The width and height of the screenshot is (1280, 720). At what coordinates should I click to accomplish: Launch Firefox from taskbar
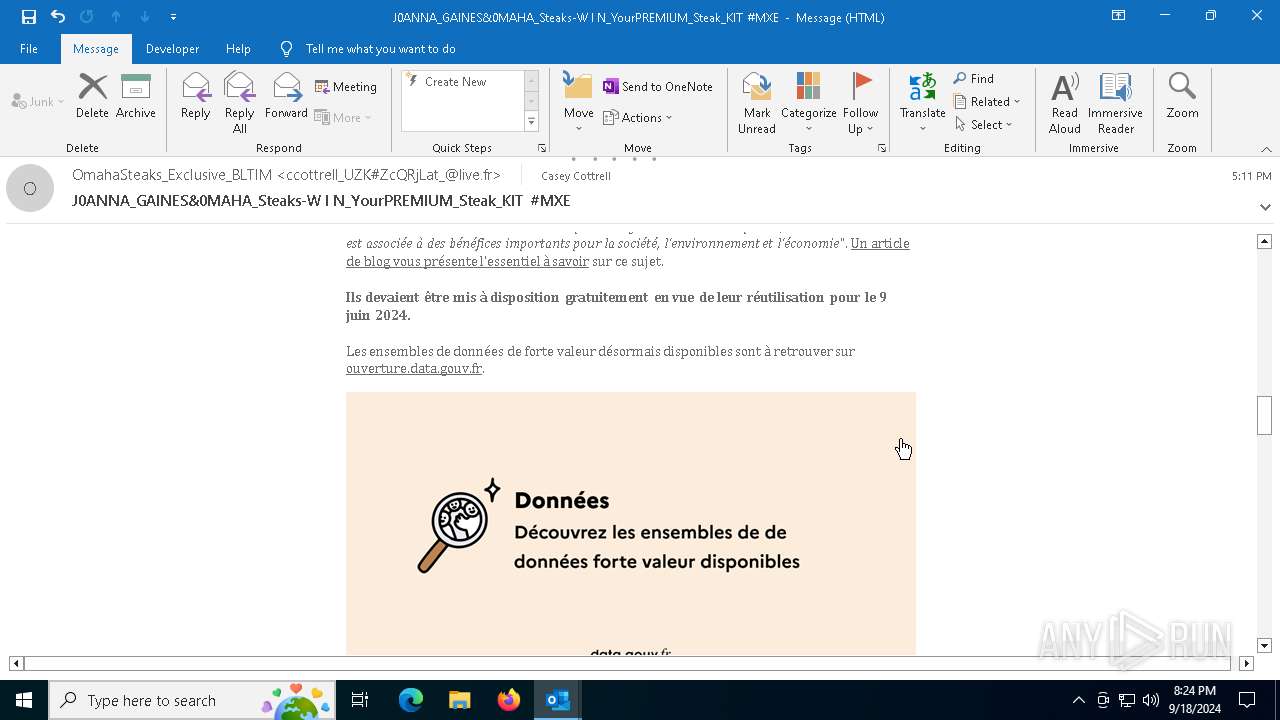[509, 700]
